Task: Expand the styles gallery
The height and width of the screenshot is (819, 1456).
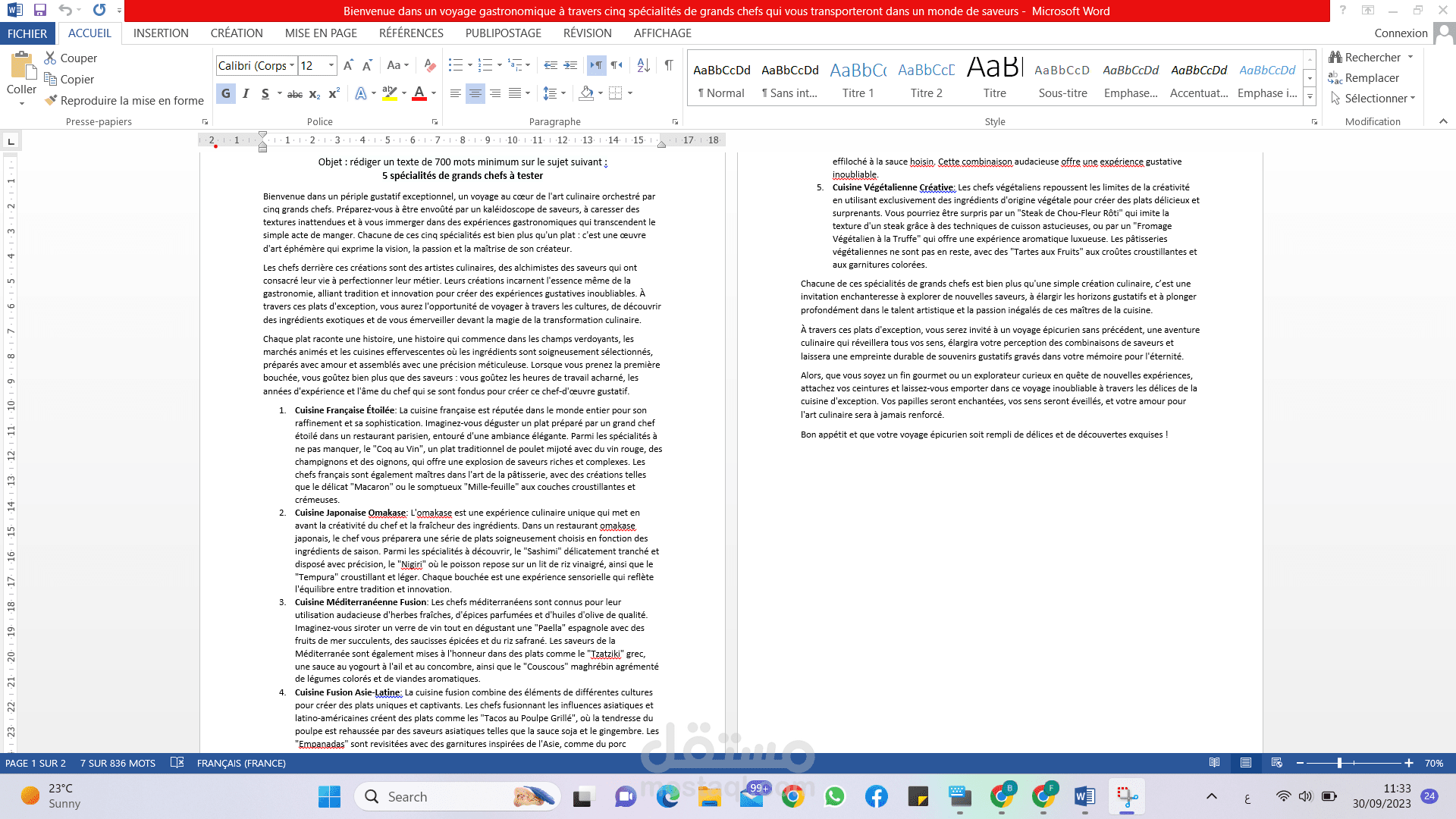Action: click(x=1310, y=97)
